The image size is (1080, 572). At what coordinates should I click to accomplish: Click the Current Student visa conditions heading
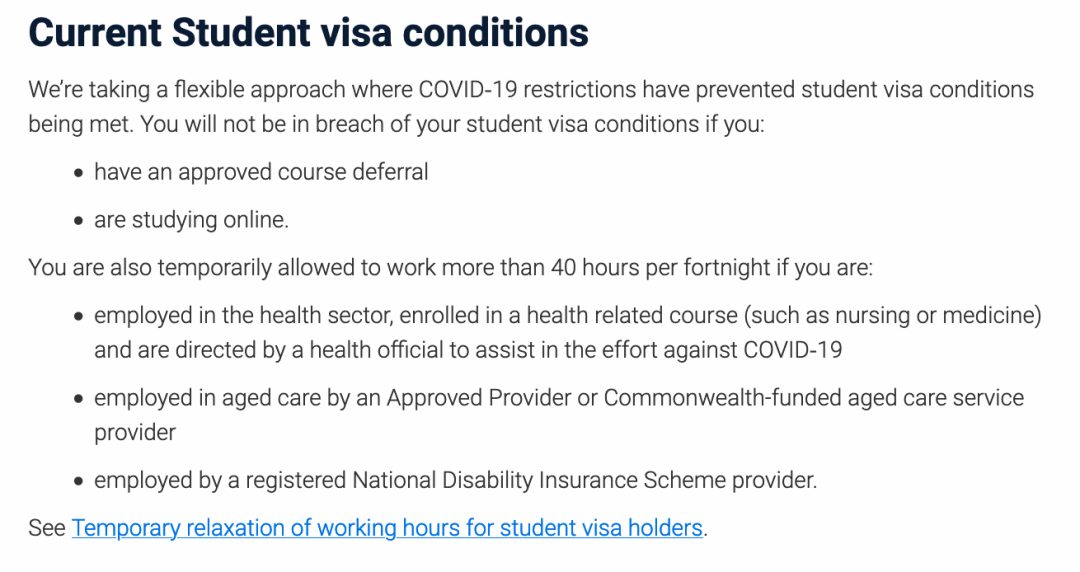point(309,32)
